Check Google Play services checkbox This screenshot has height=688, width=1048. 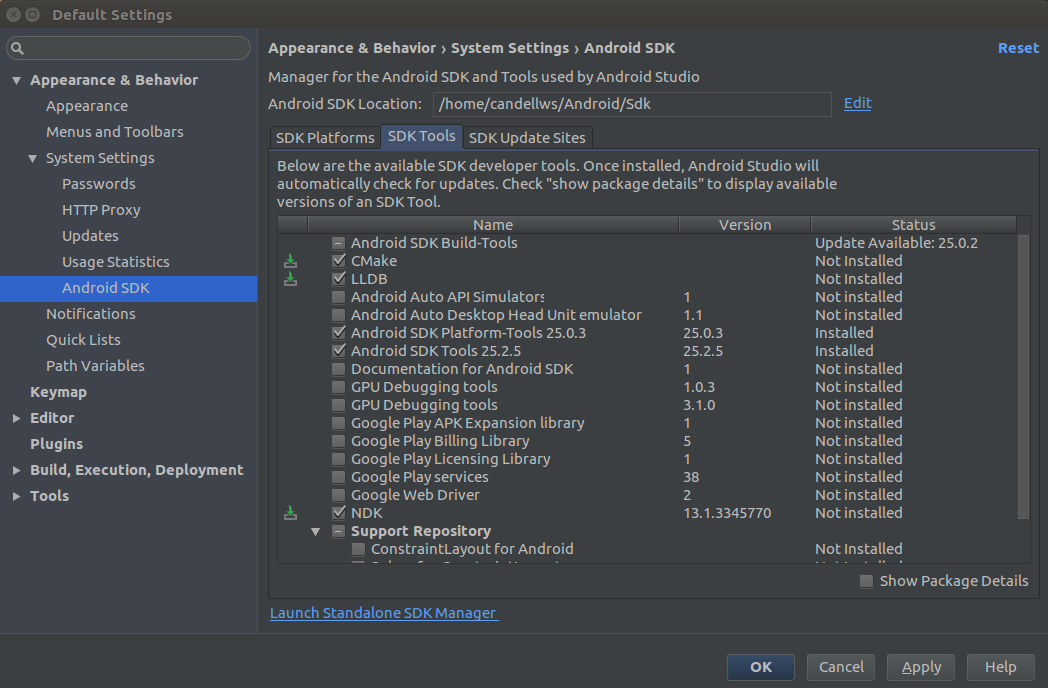point(339,477)
